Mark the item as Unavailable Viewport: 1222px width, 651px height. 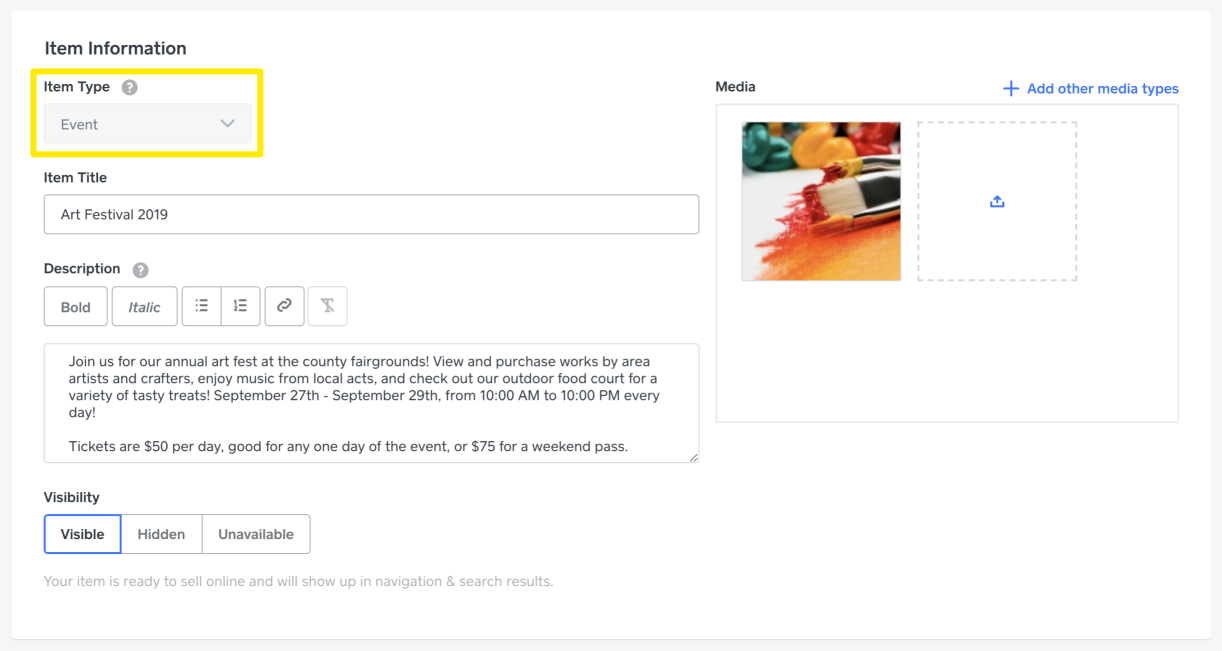coord(256,533)
